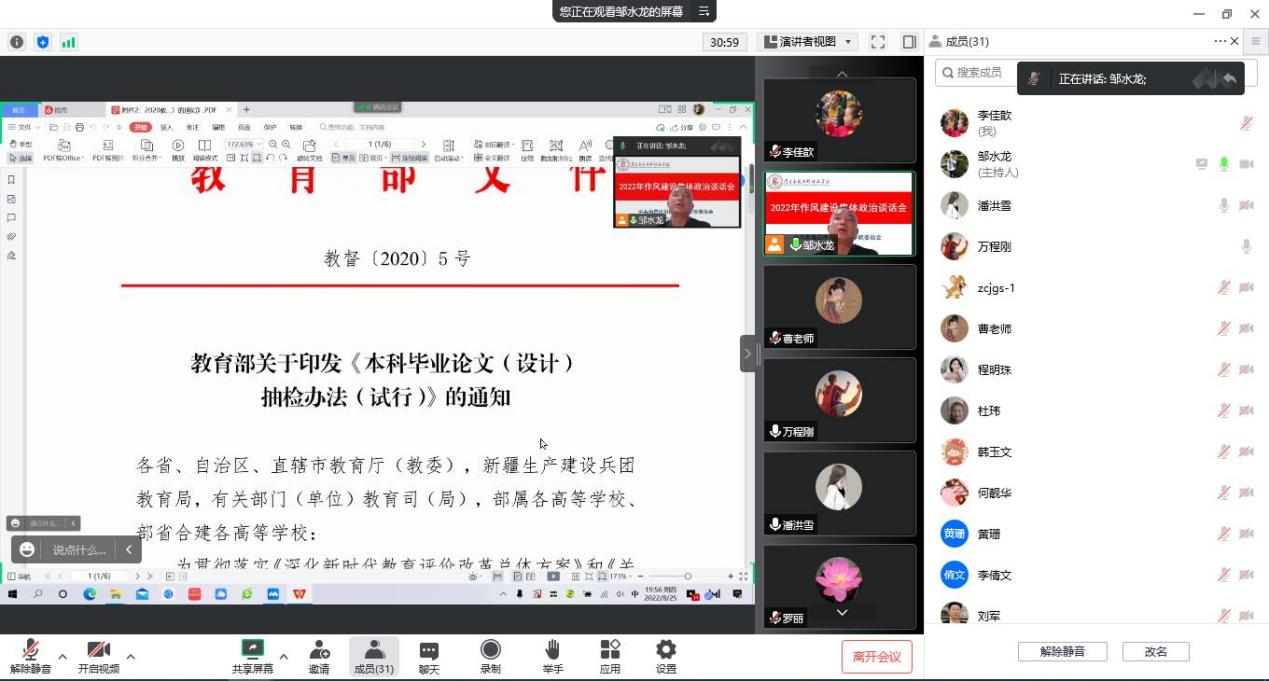Open audio options arrow beside 解除静音

[x=62, y=657]
